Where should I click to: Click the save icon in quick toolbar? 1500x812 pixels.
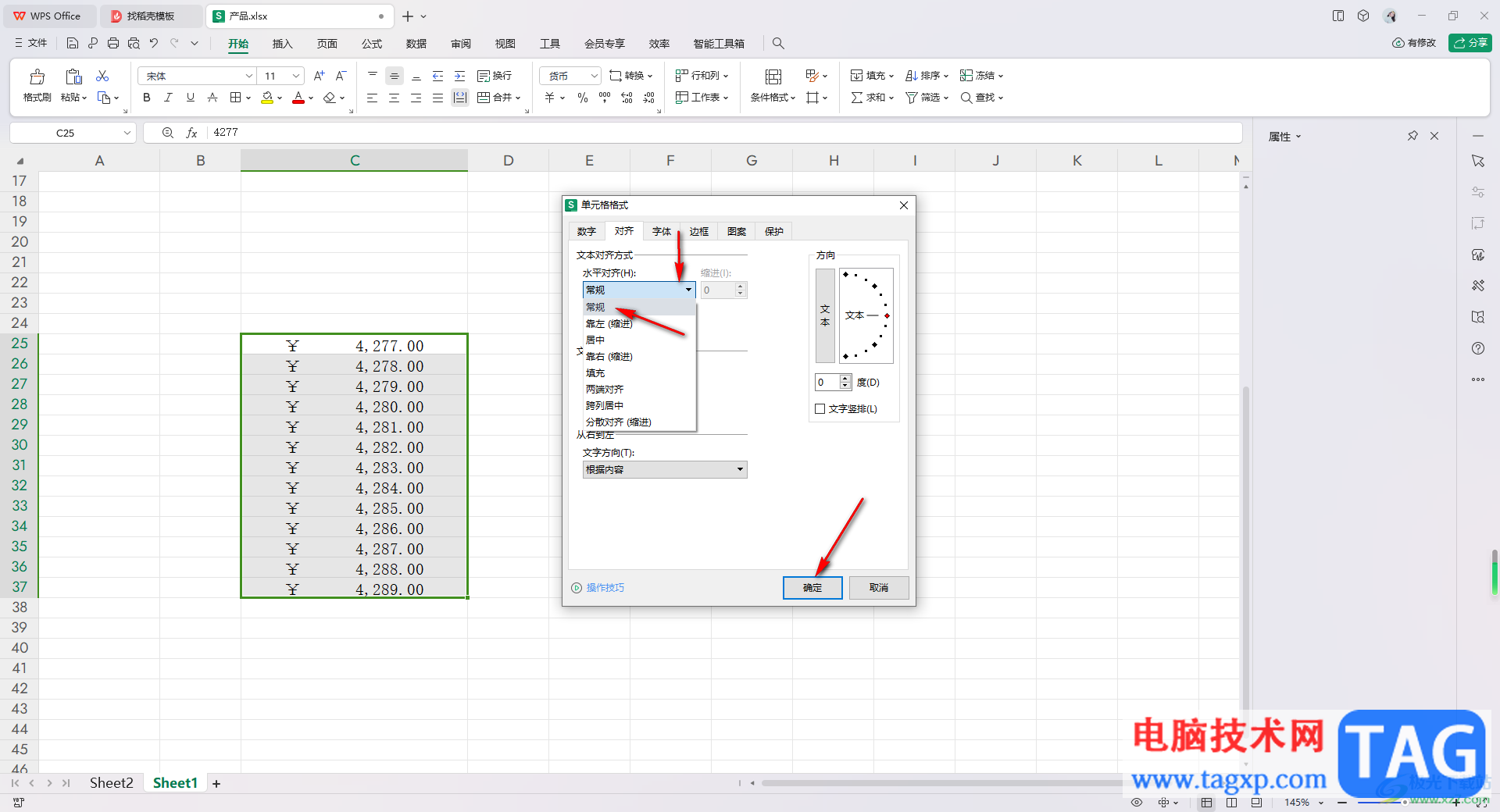(x=72, y=44)
